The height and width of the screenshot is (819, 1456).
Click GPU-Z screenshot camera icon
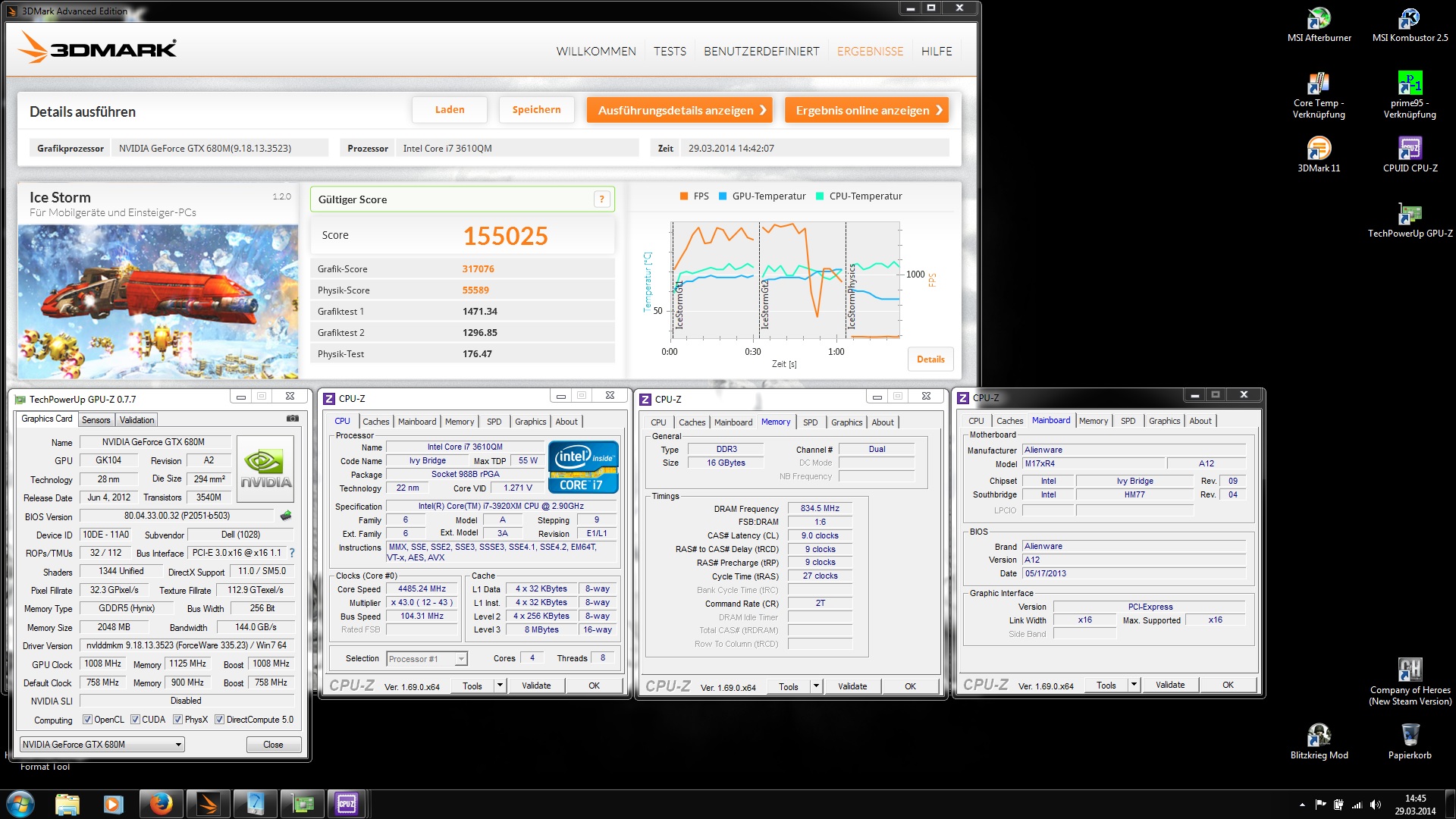[293, 419]
